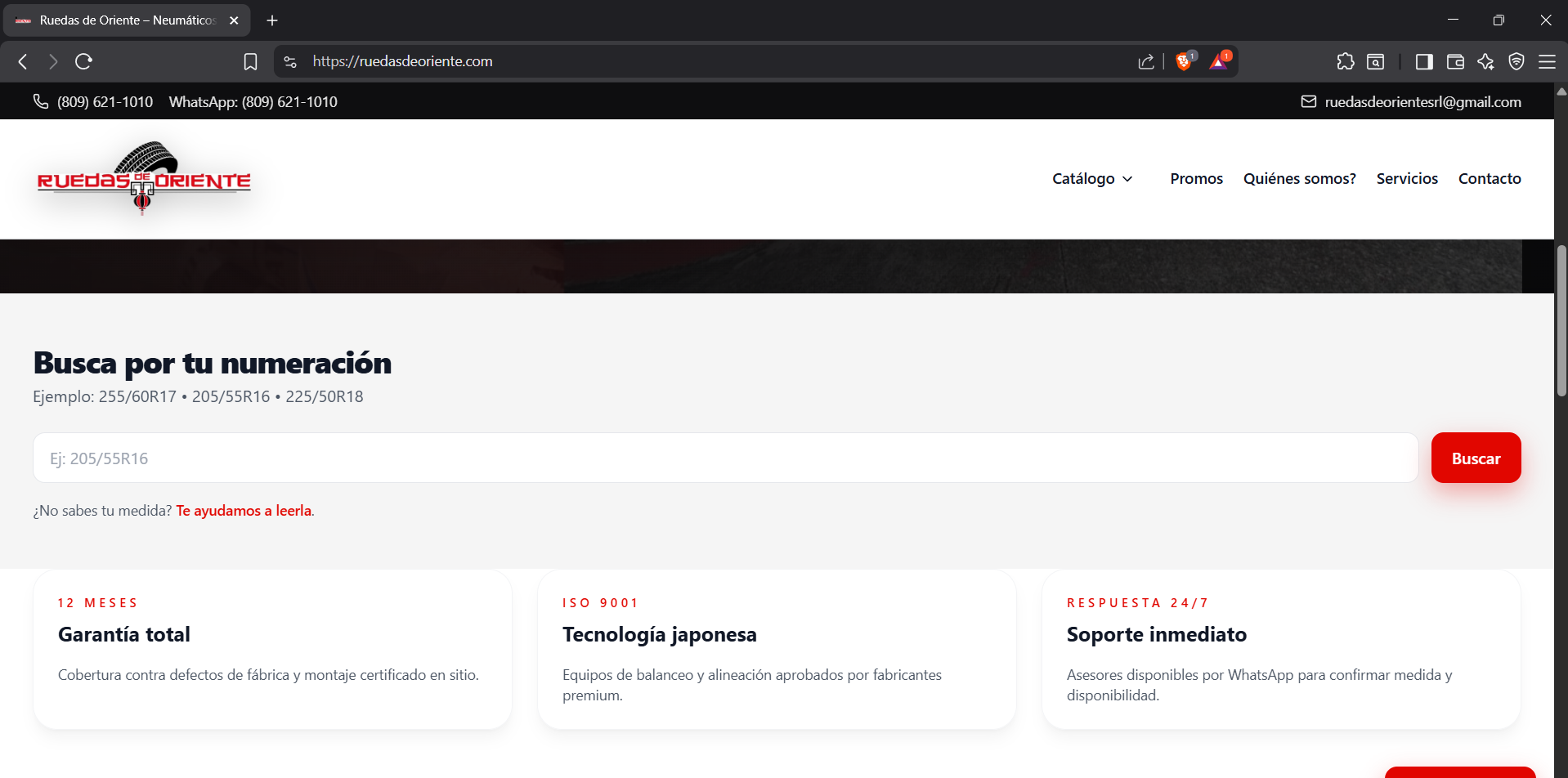The image size is (1568, 778).
Task: Open Quiénes somos? menu item
Action: tap(1299, 178)
